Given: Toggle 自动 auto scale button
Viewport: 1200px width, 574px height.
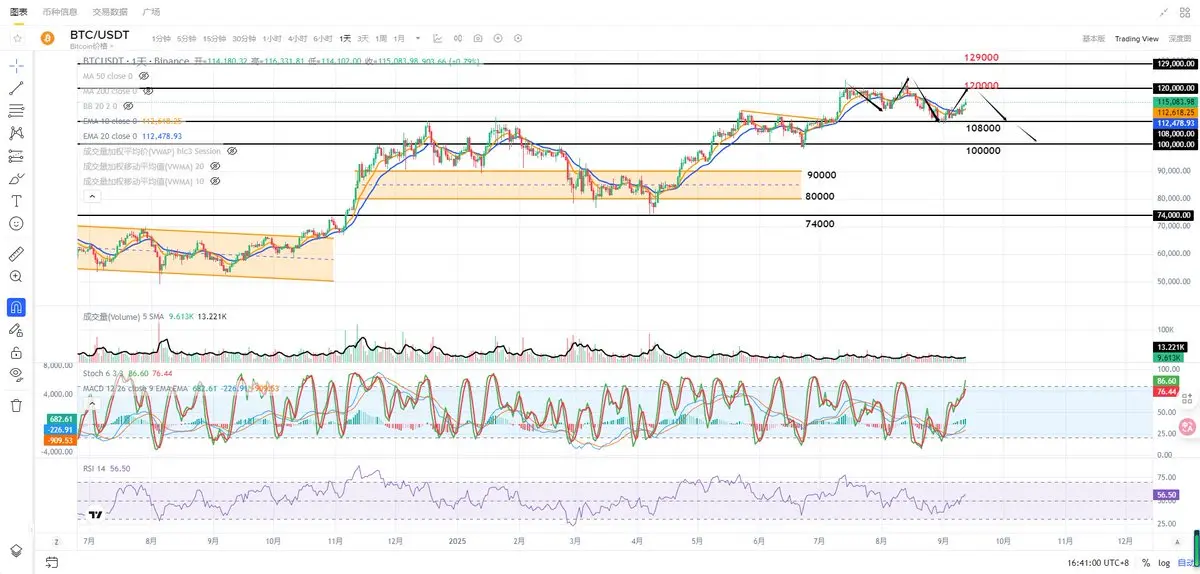Looking at the screenshot, I should pyautogui.click(x=1184, y=563).
